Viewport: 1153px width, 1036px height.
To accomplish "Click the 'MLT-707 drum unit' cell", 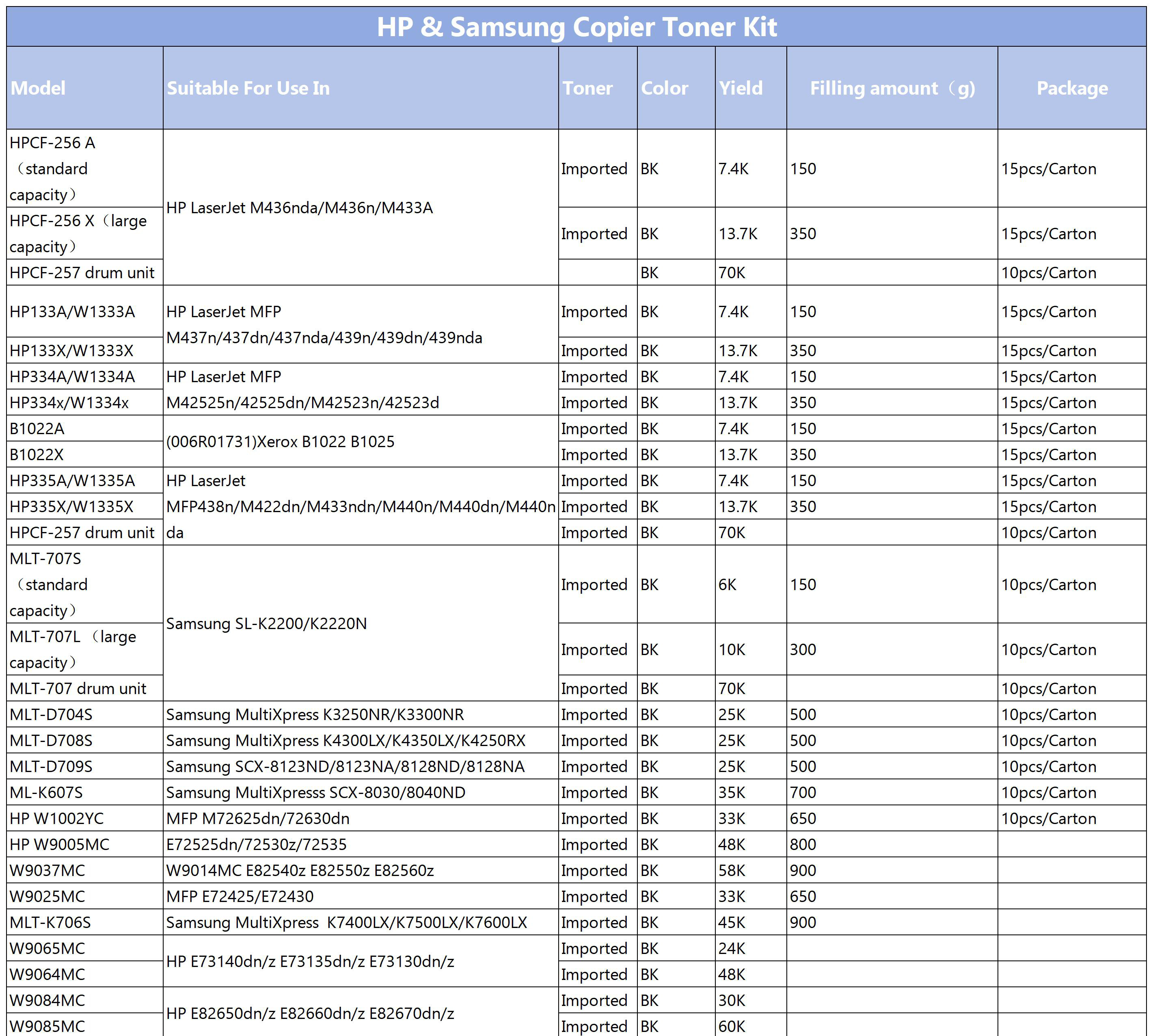I will point(85,688).
